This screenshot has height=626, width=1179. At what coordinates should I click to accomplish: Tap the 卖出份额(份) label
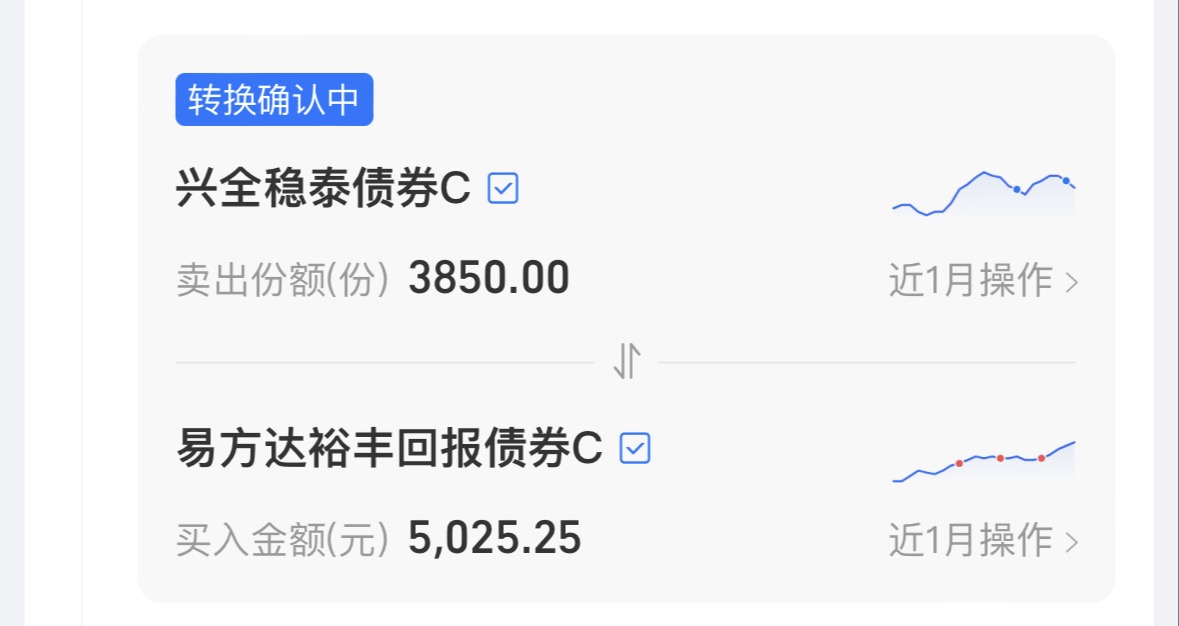coord(281,281)
